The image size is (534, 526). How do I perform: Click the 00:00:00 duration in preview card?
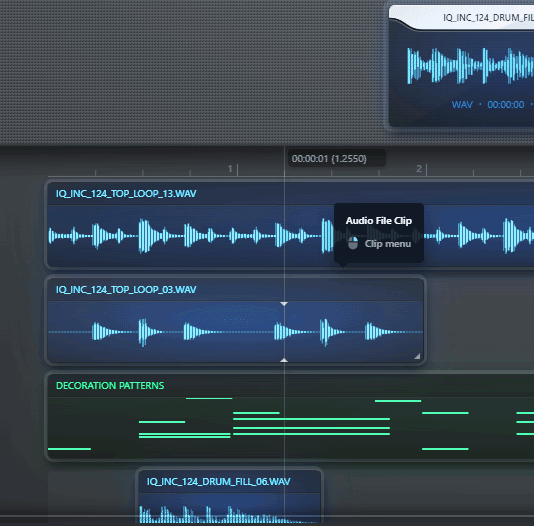pos(506,105)
